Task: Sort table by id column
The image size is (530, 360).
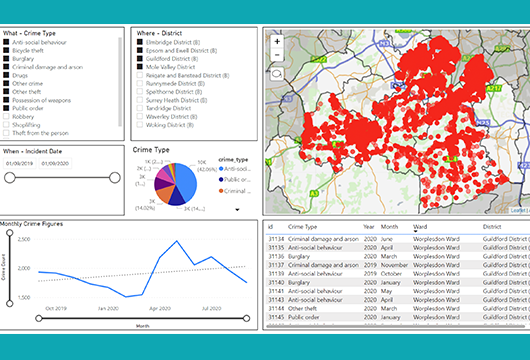Action: coord(270,227)
